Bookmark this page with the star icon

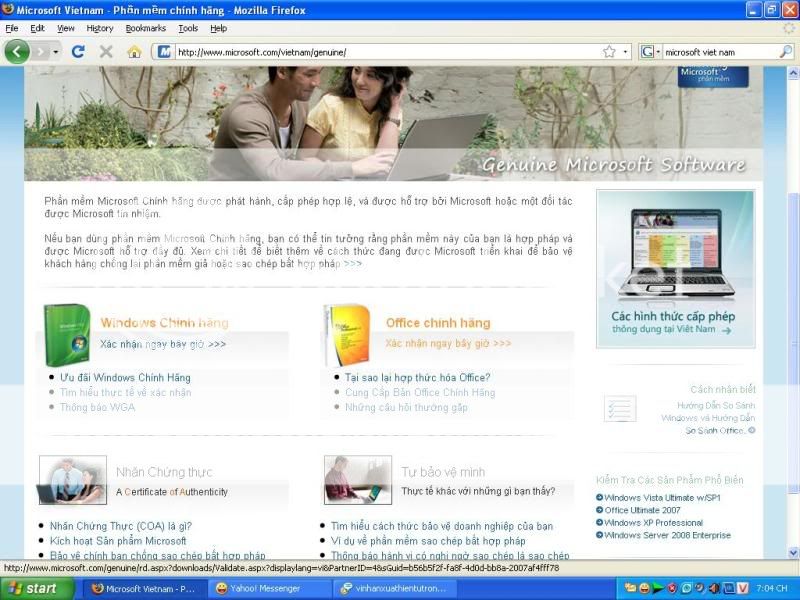pos(609,52)
